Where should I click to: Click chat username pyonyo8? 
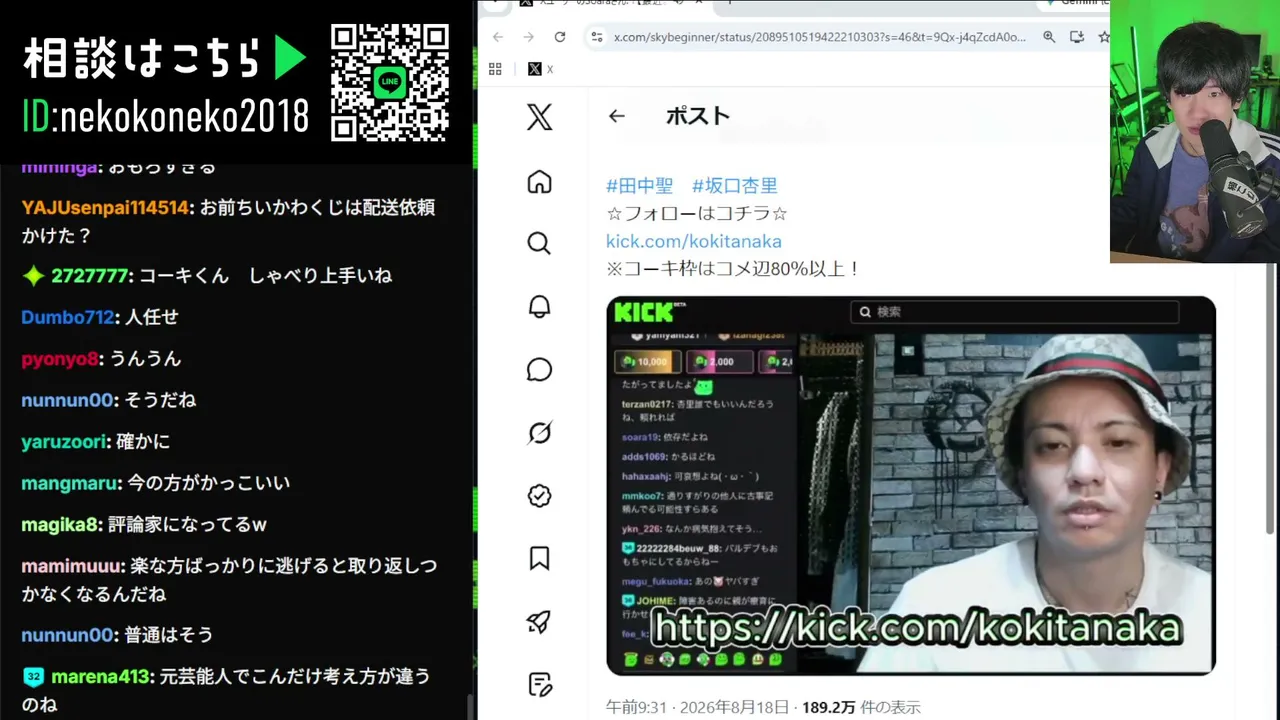(x=60, y=359)
